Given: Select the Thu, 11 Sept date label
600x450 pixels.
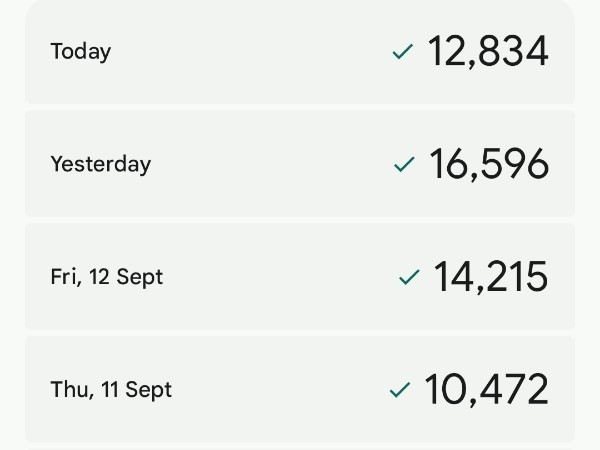Looking at the screenshot, I should point(111,390).
